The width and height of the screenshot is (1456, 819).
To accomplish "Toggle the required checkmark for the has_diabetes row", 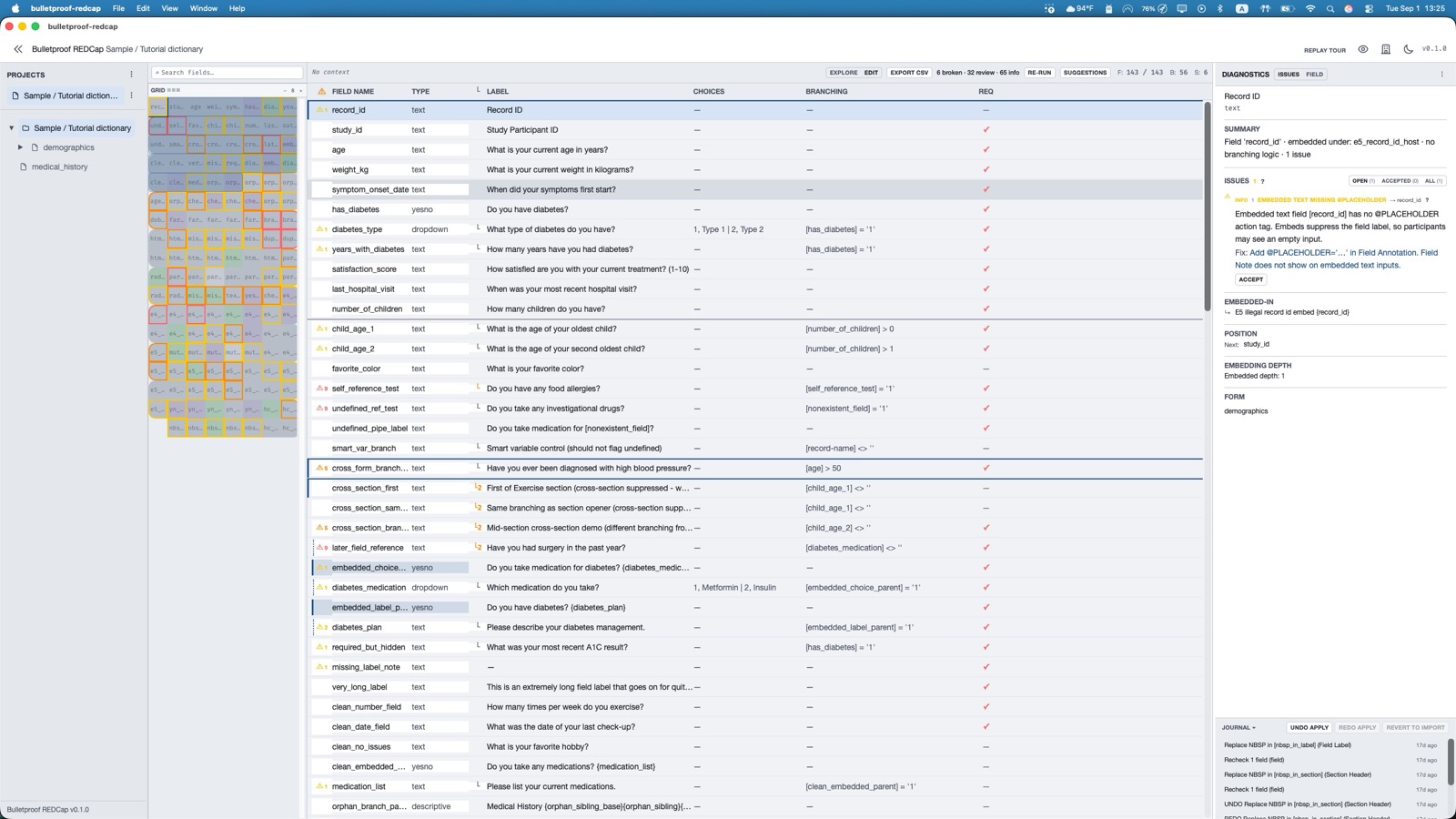I will pyautogui.click(x=986, y=209).
